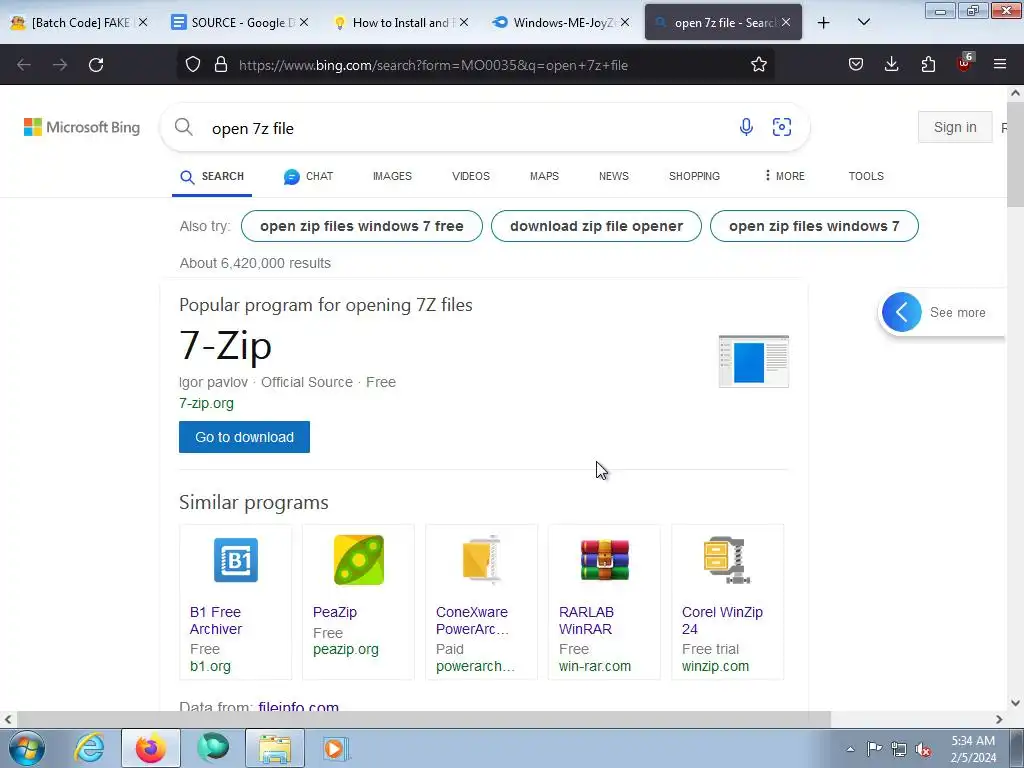Screen dimensions: 1024x768
Task: Click the visual search camera icon
Action: (782, 127)
